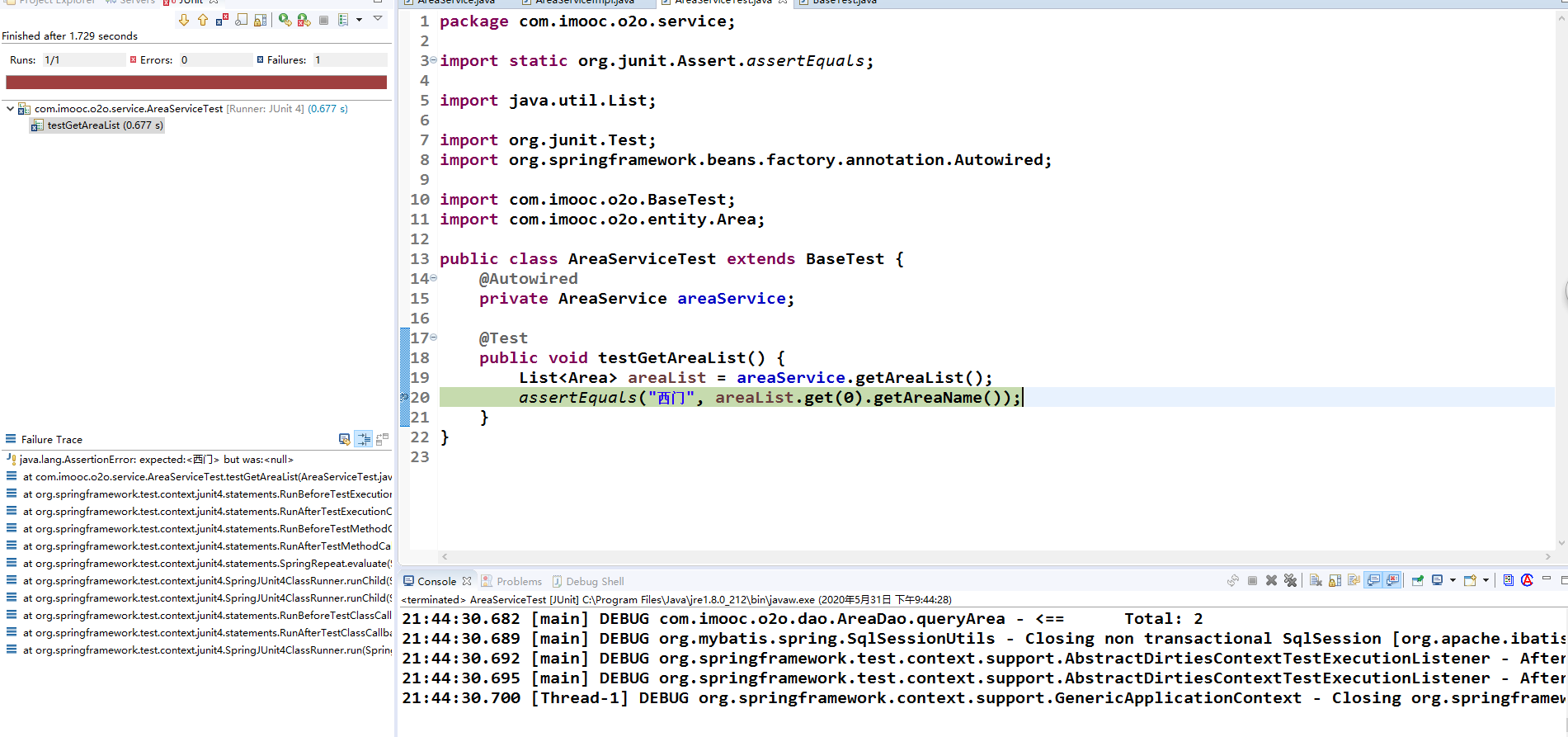Toggle JUnit view scroll lock
The width and height of the screenshot is (1568, 737).
(260, 20)
